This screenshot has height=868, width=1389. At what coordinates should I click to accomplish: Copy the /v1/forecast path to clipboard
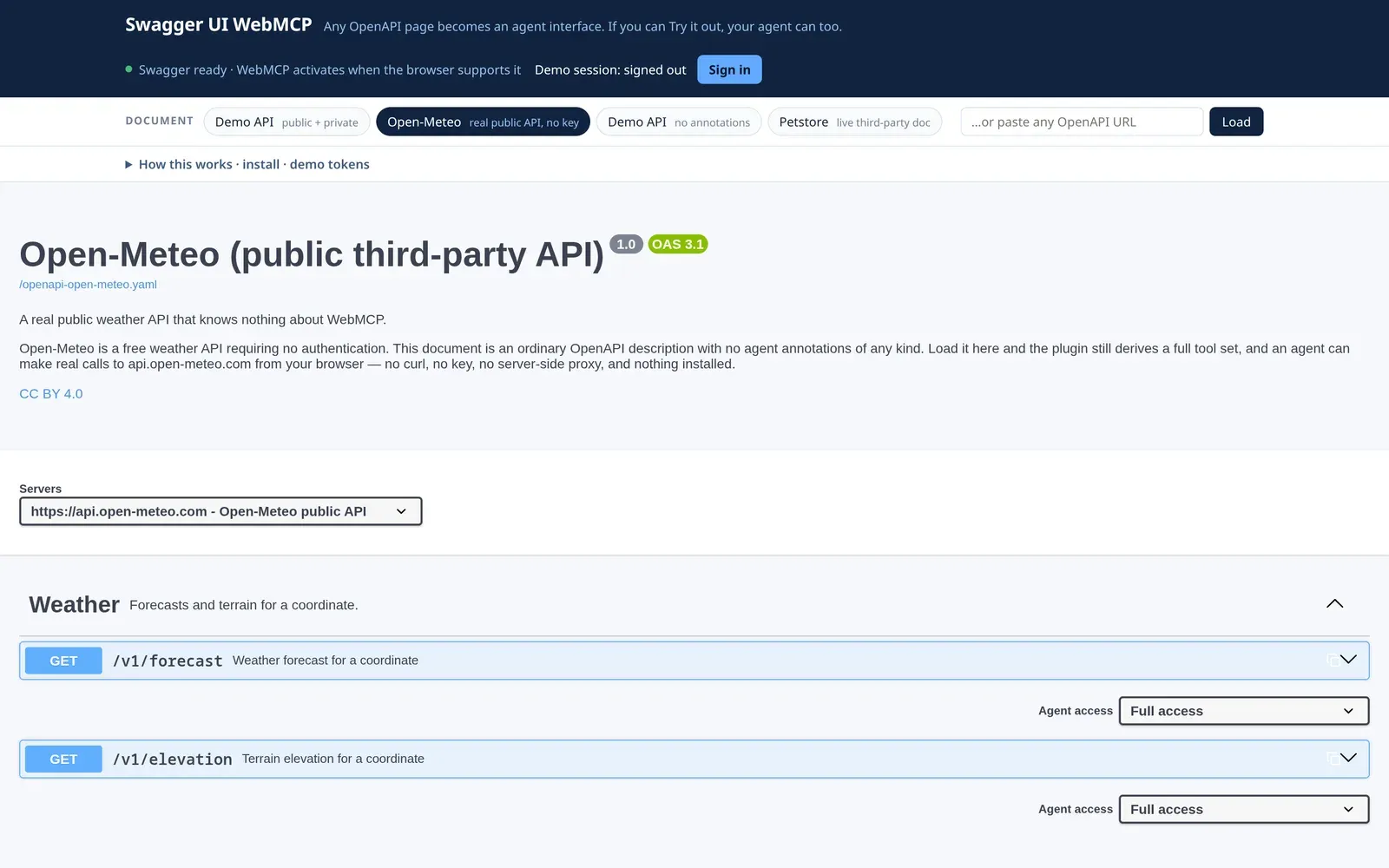tap(1333, 661)
